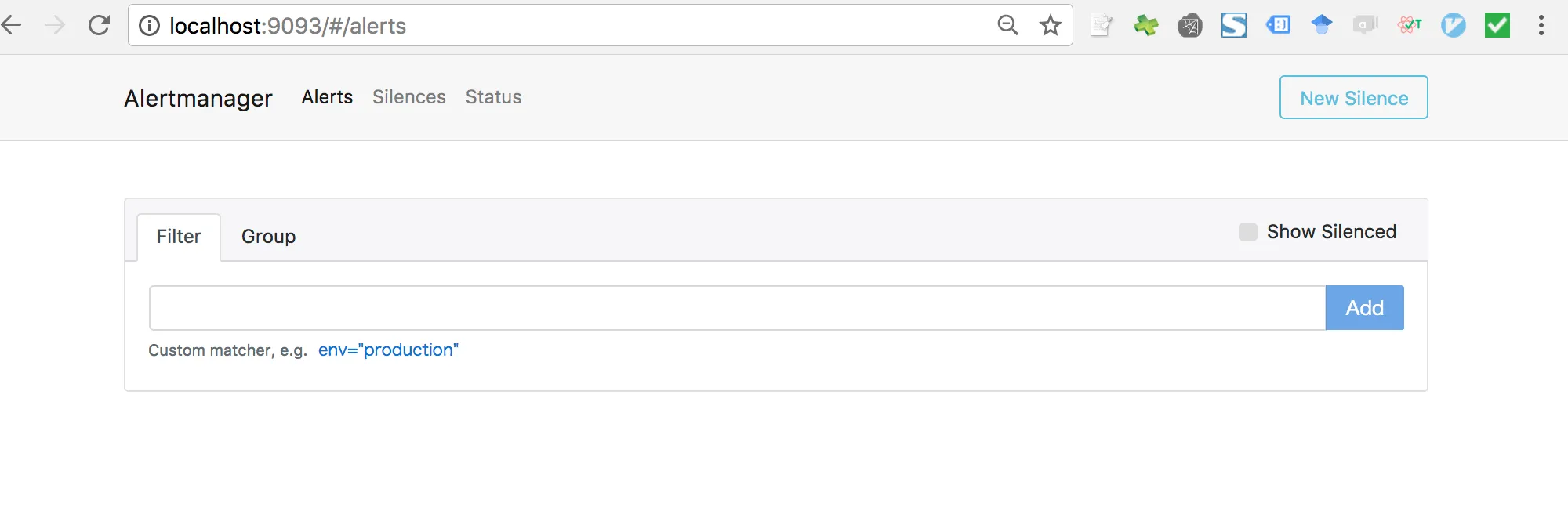Open Chrome three-dot menu

pos(1541,25)
